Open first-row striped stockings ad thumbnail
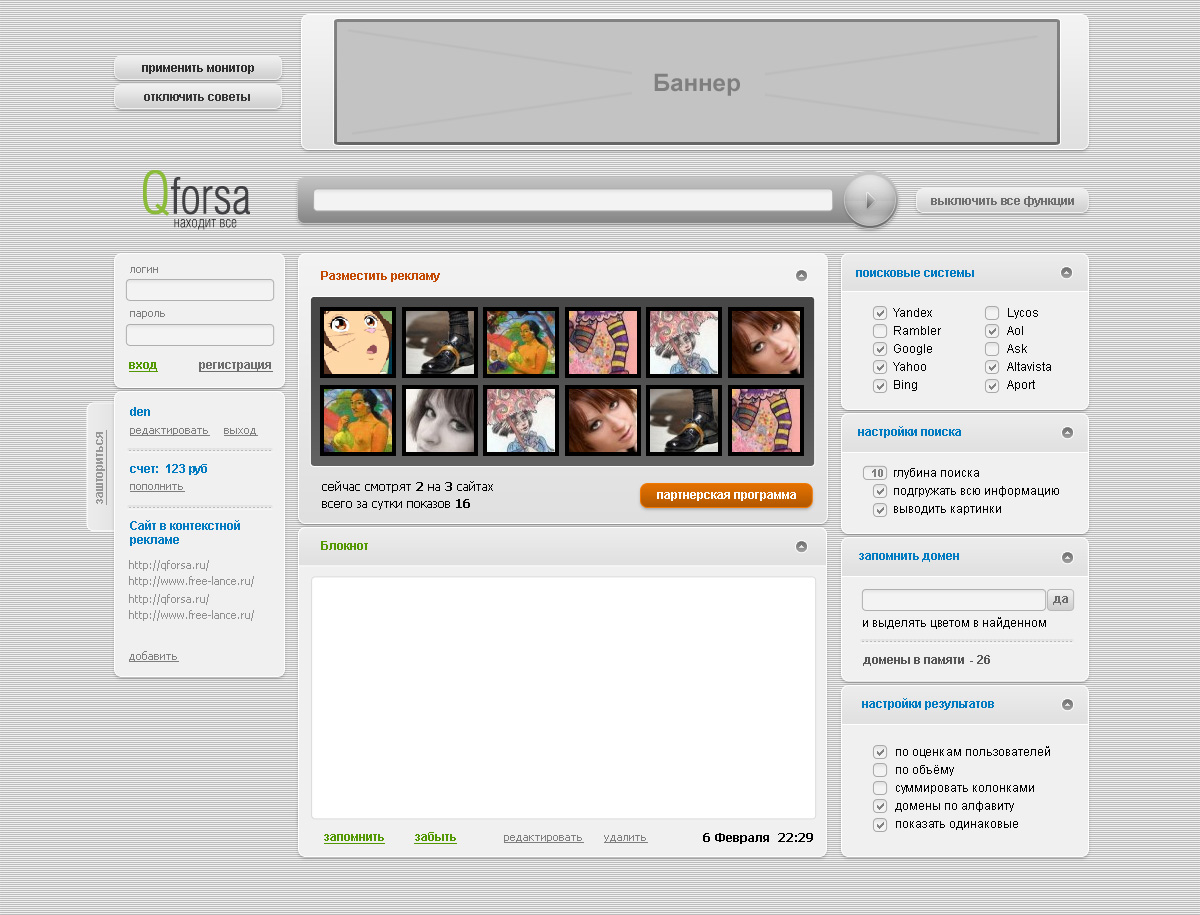The width and height of the screenshot is (1200, 915). (603, 342)
